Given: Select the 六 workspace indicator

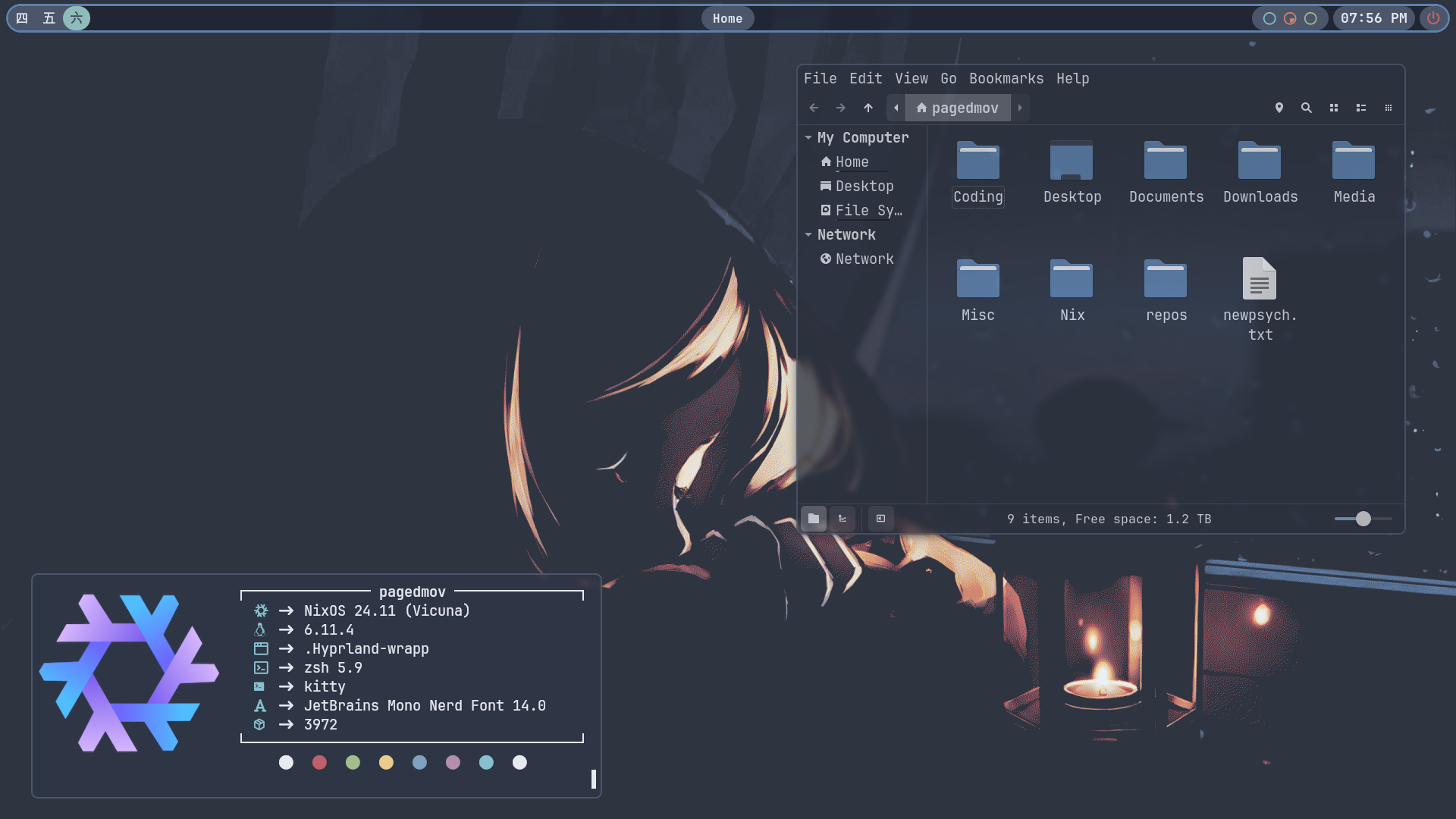Looking at the screenshot, I should [75, 18].
